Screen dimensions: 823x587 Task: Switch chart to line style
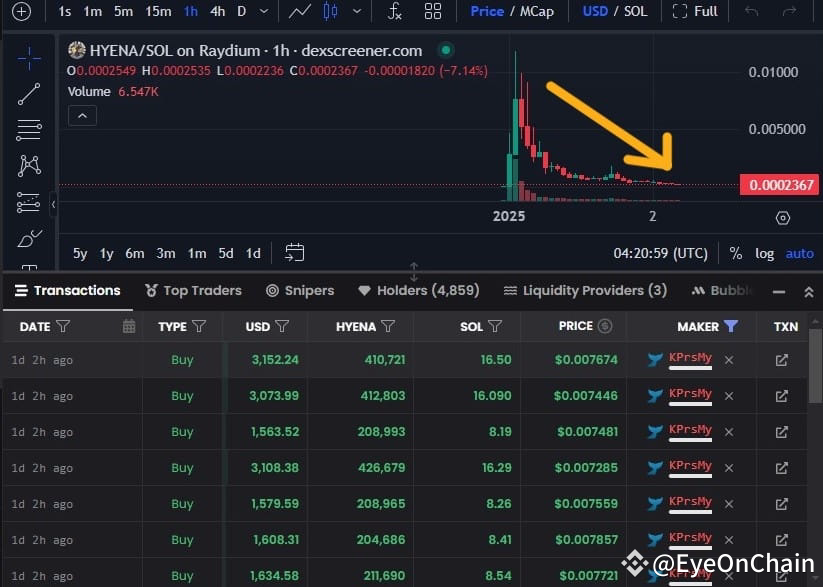click(300, 12)
